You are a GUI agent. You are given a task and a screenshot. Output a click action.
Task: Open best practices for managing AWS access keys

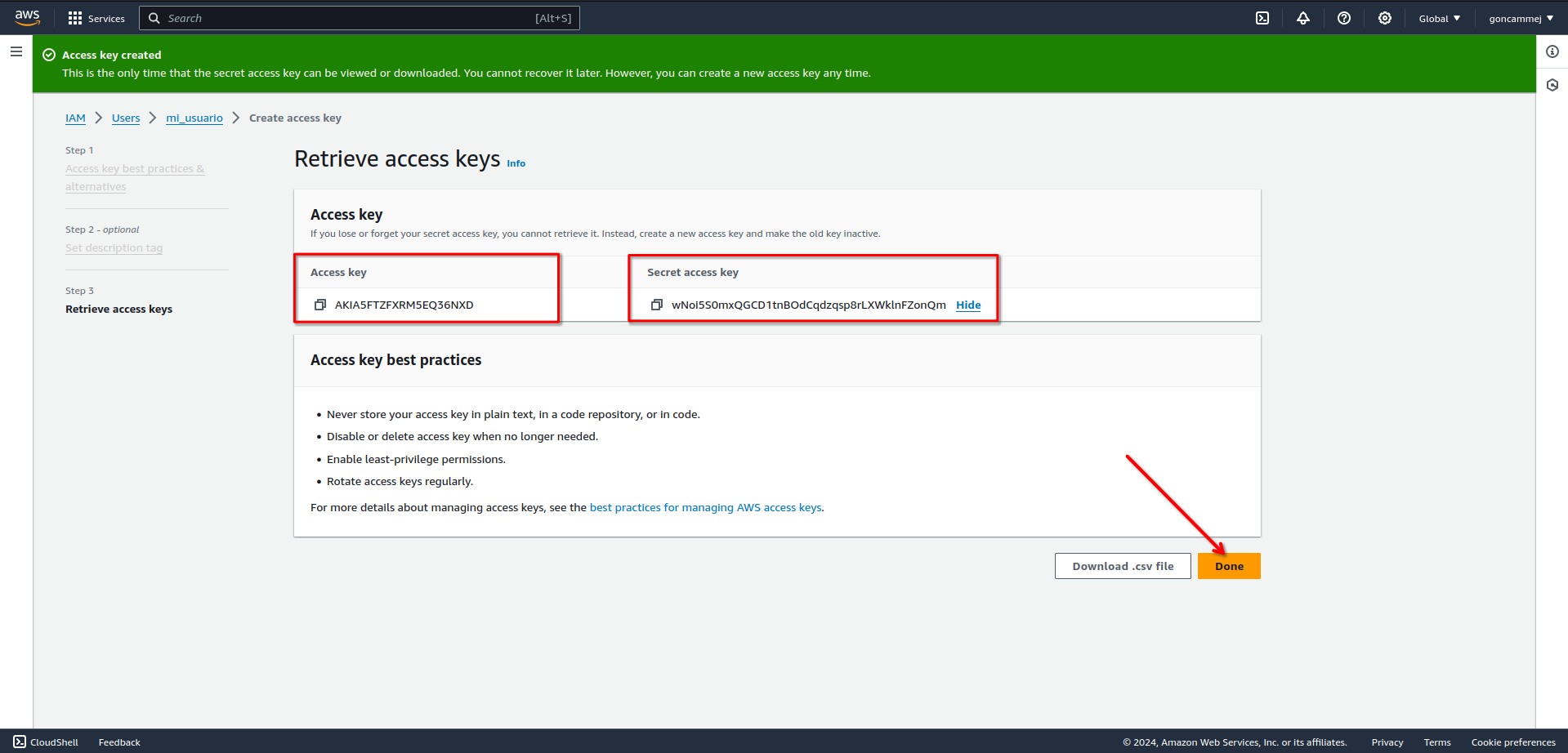tap(706, 507)
